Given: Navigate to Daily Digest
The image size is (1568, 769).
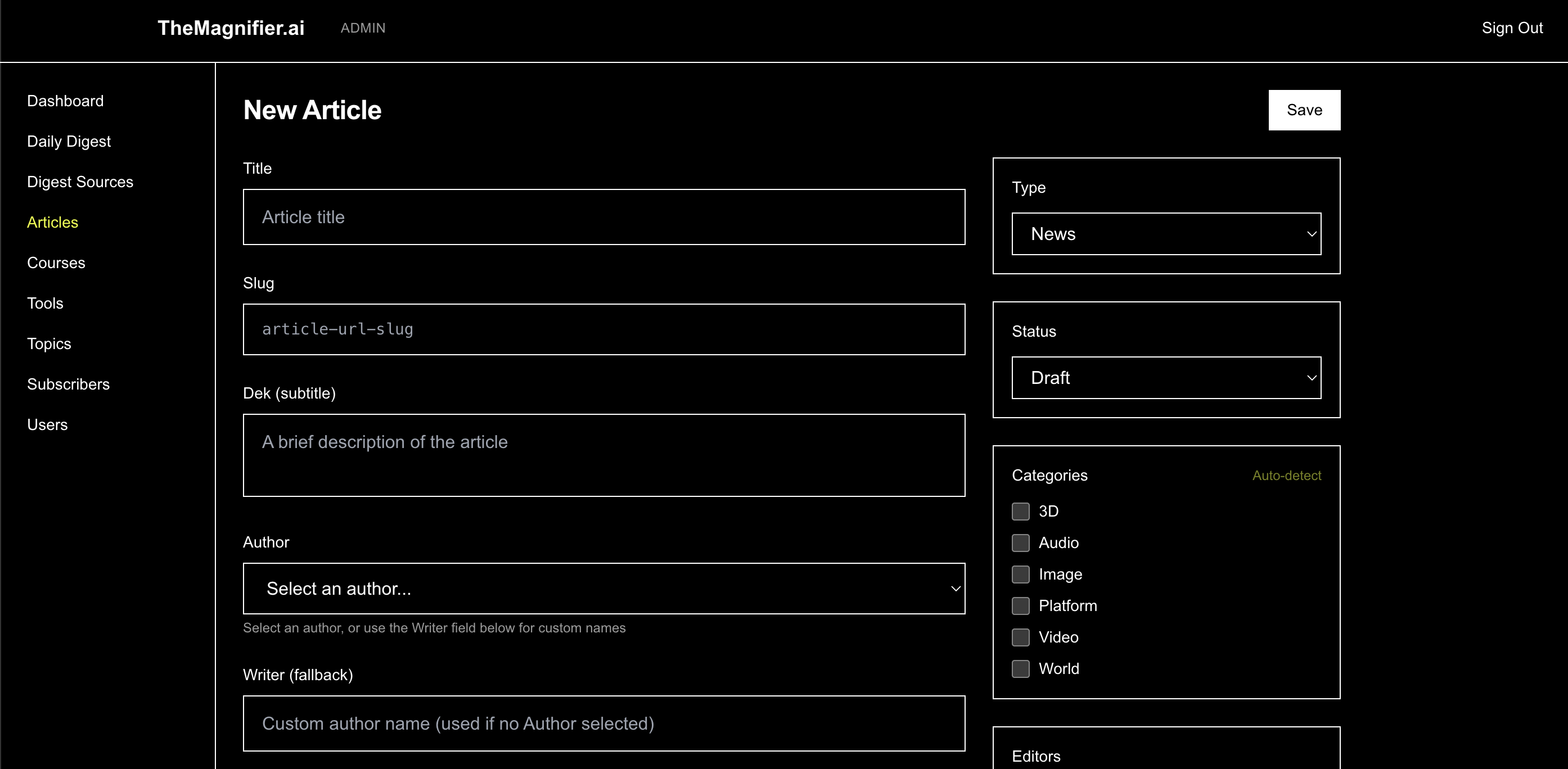Looking at the screenshot, I should click(69, 141).
